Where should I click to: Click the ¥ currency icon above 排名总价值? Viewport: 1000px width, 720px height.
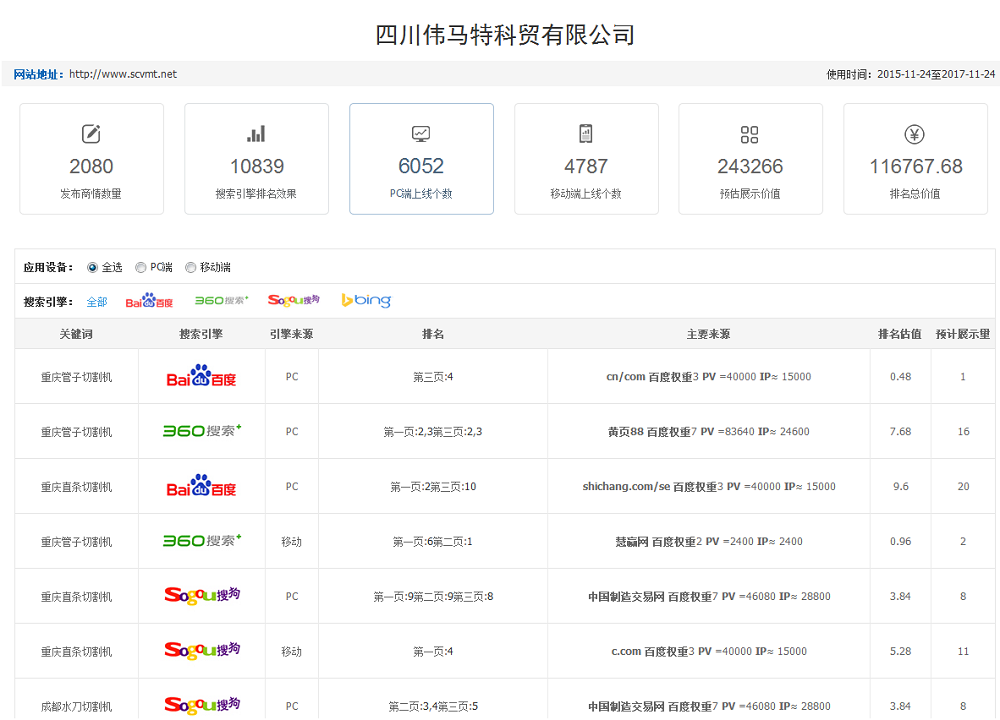914,132
